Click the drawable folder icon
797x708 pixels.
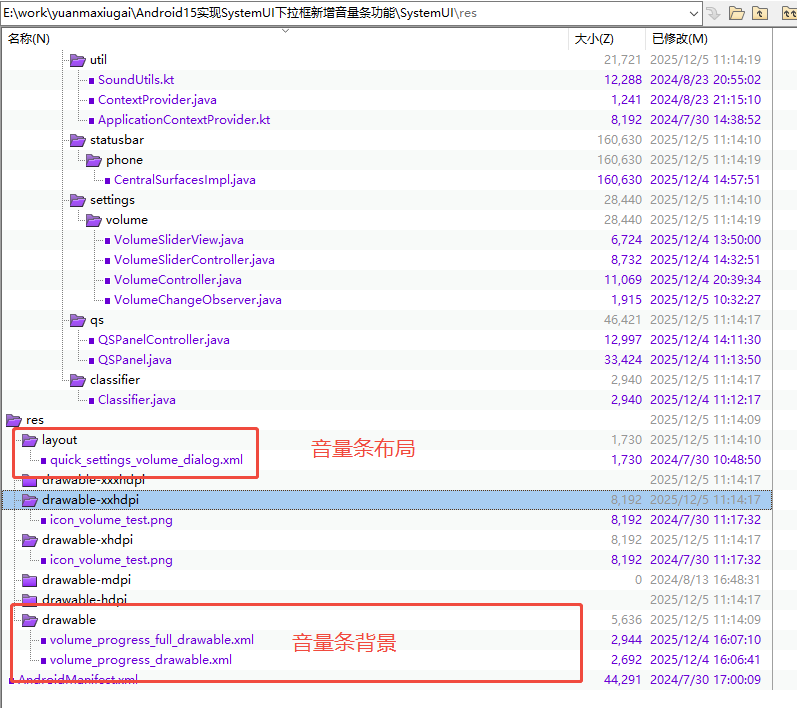(x=30, y=620)
